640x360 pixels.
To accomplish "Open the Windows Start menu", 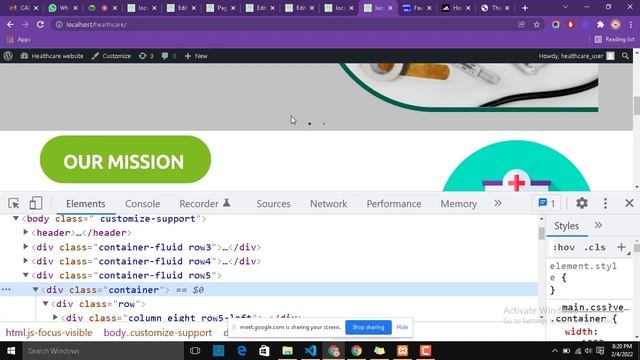I will [11, 351].
